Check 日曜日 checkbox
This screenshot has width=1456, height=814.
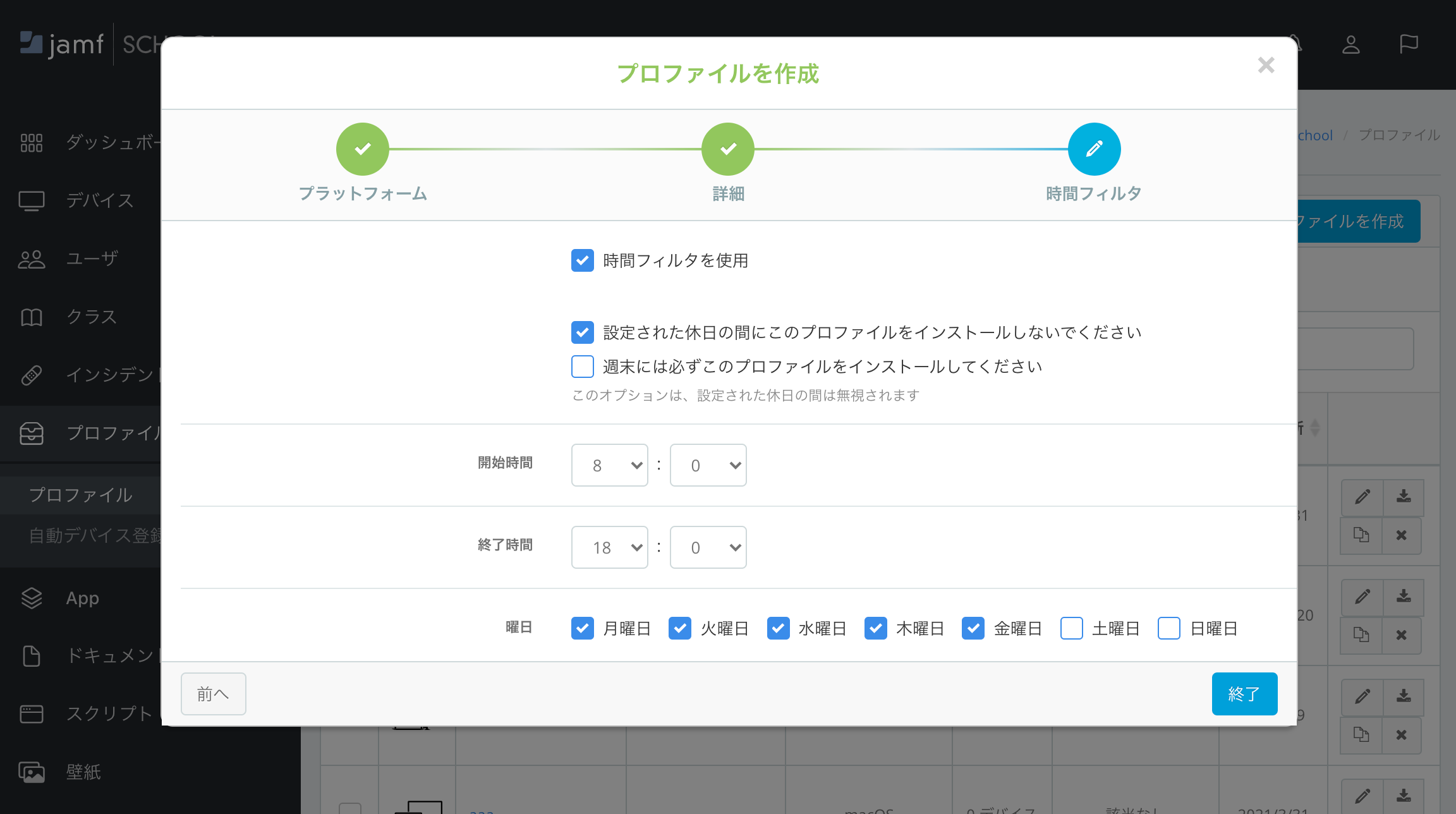coord(1169,628)
